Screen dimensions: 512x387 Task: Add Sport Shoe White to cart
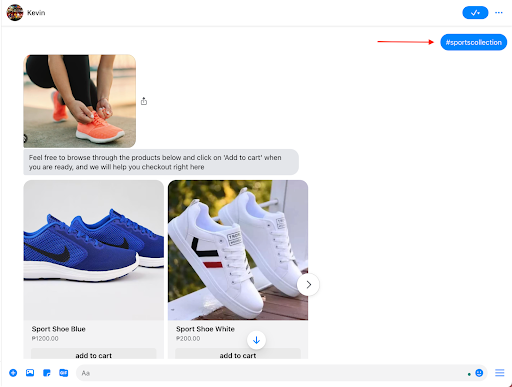(x=238, y=355)
